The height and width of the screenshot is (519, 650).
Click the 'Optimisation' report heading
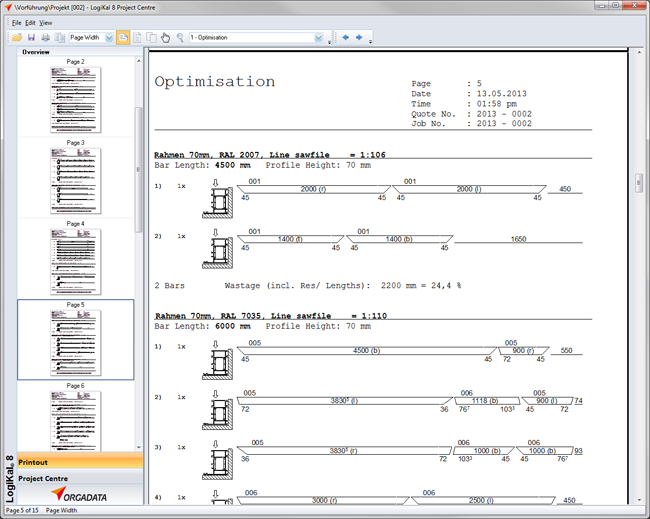(x=215, y=82)
